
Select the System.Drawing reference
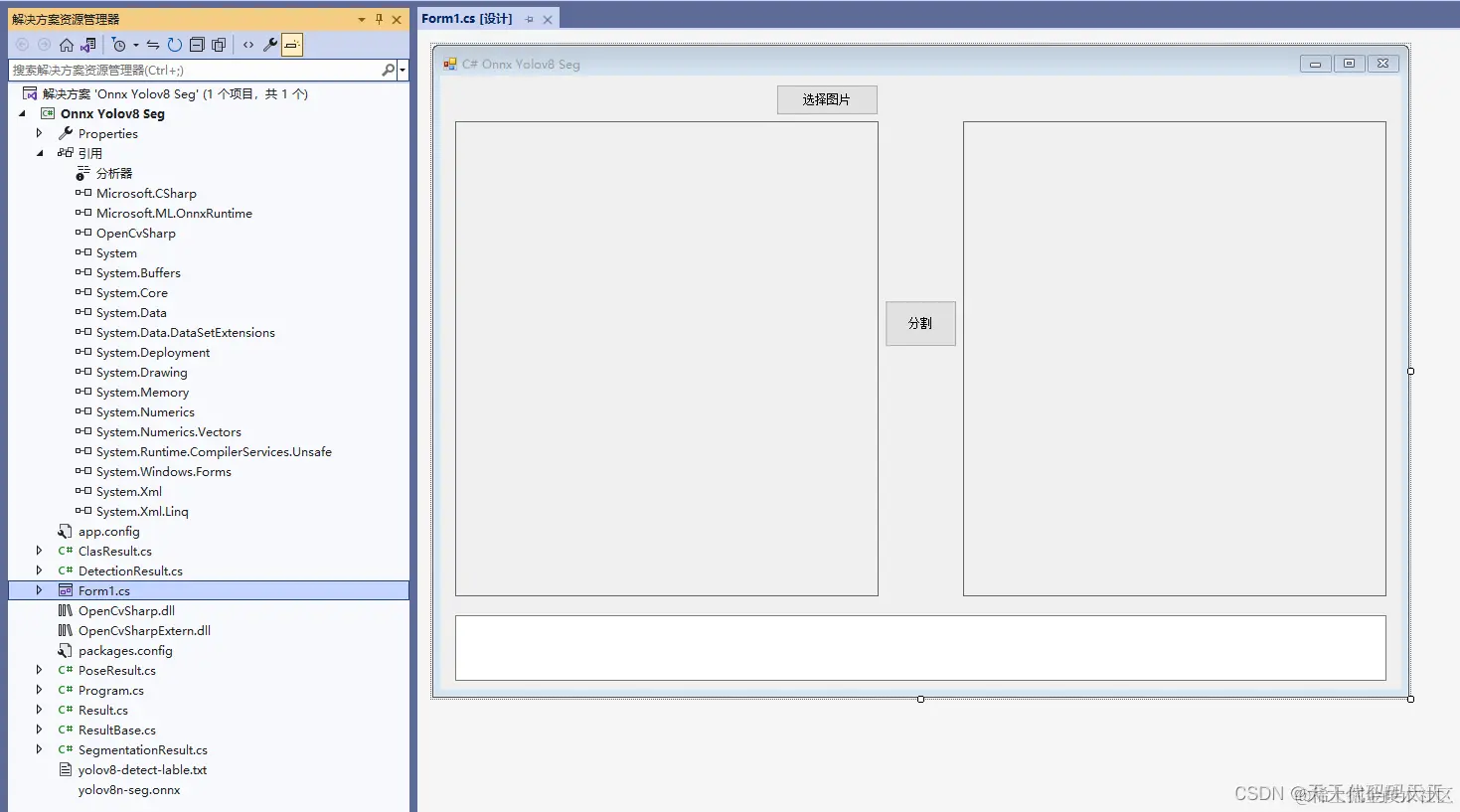click(x=142, y=372)
